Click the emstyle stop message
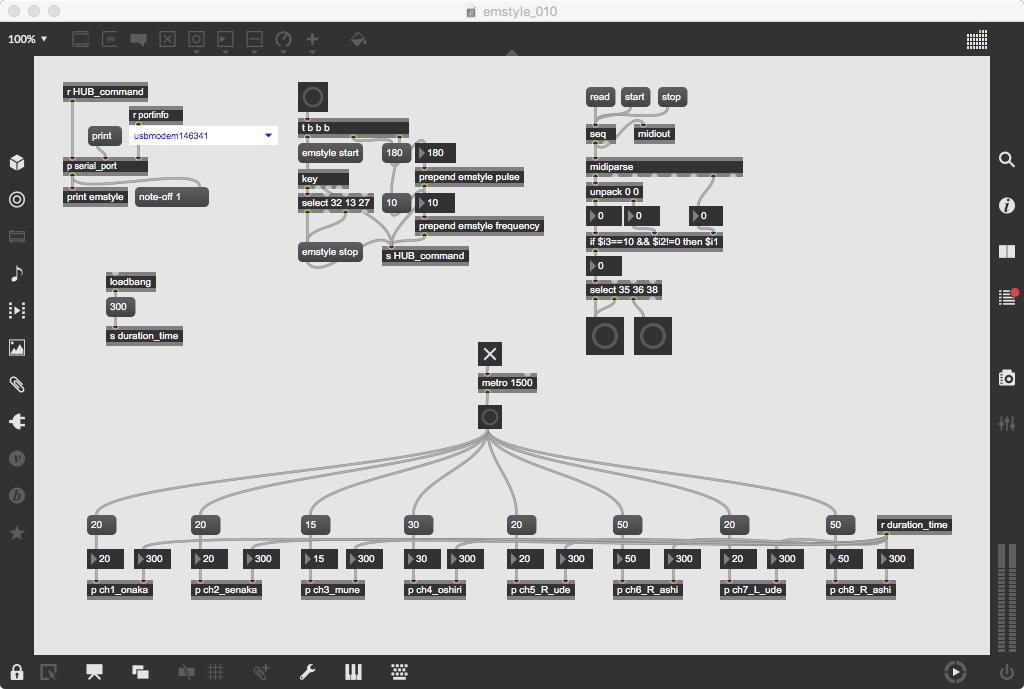 point(330,252)
